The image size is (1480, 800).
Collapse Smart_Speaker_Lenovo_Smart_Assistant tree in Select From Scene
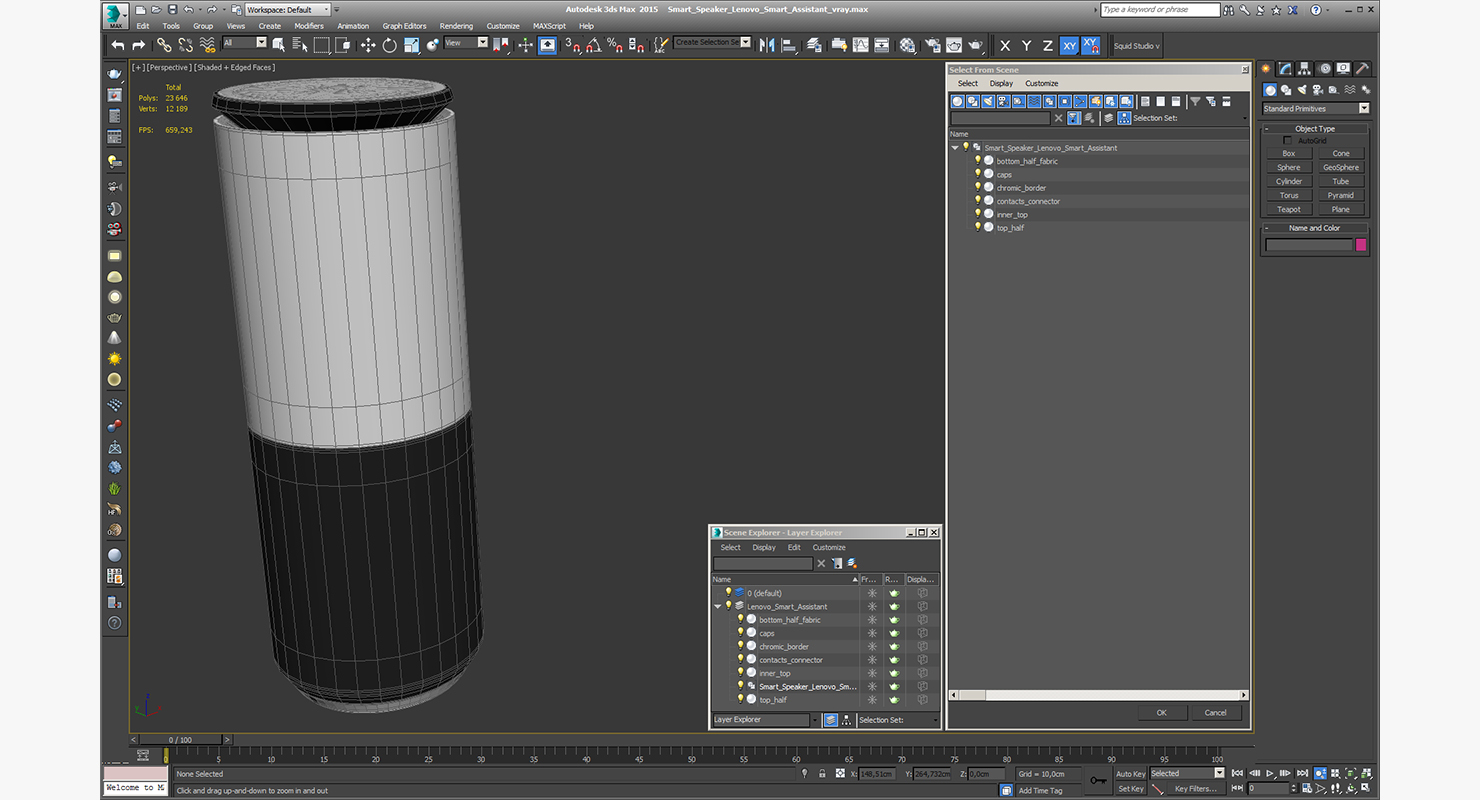tap(955, 148)
